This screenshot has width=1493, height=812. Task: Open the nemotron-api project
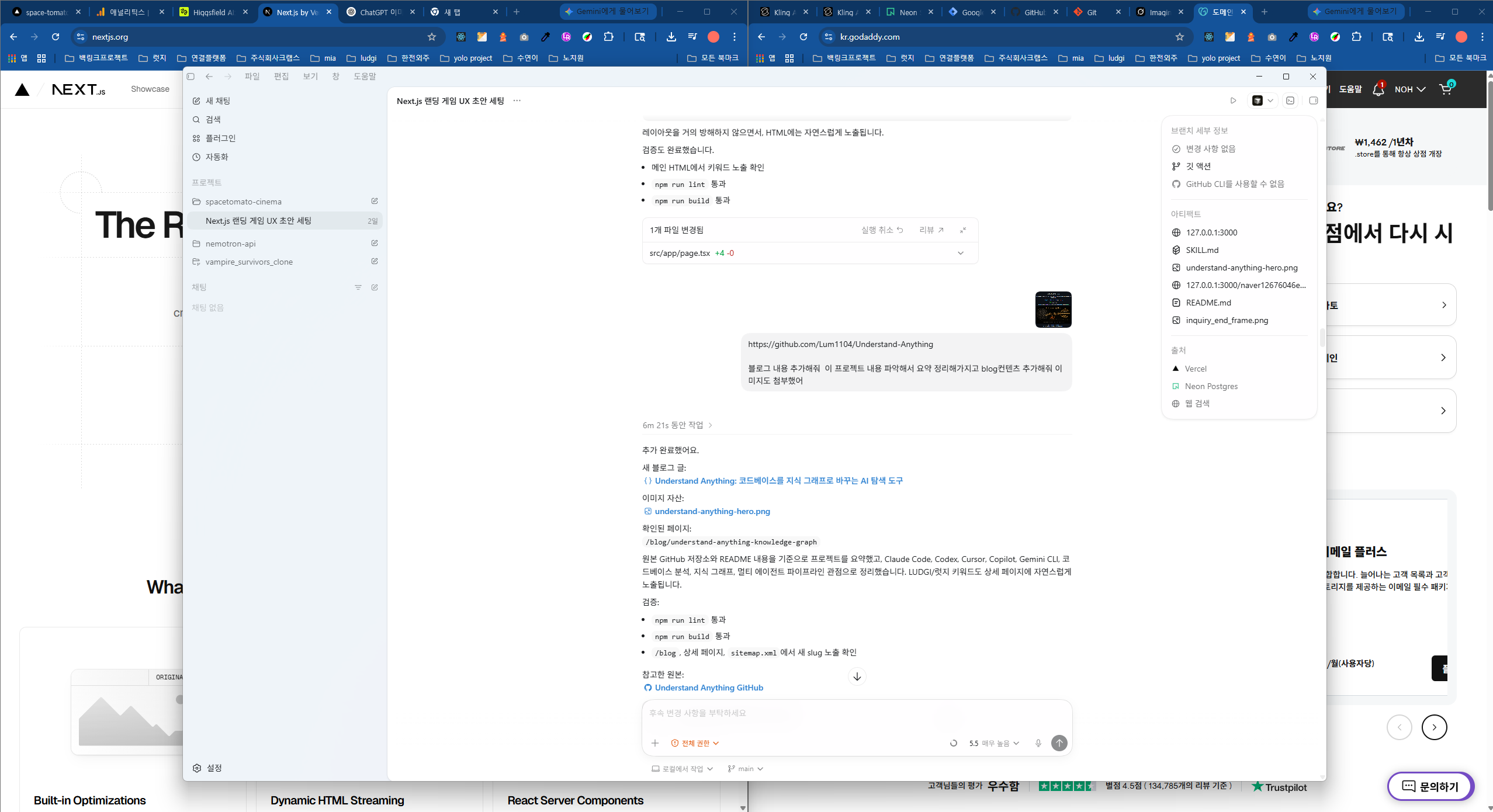[230, 244]
